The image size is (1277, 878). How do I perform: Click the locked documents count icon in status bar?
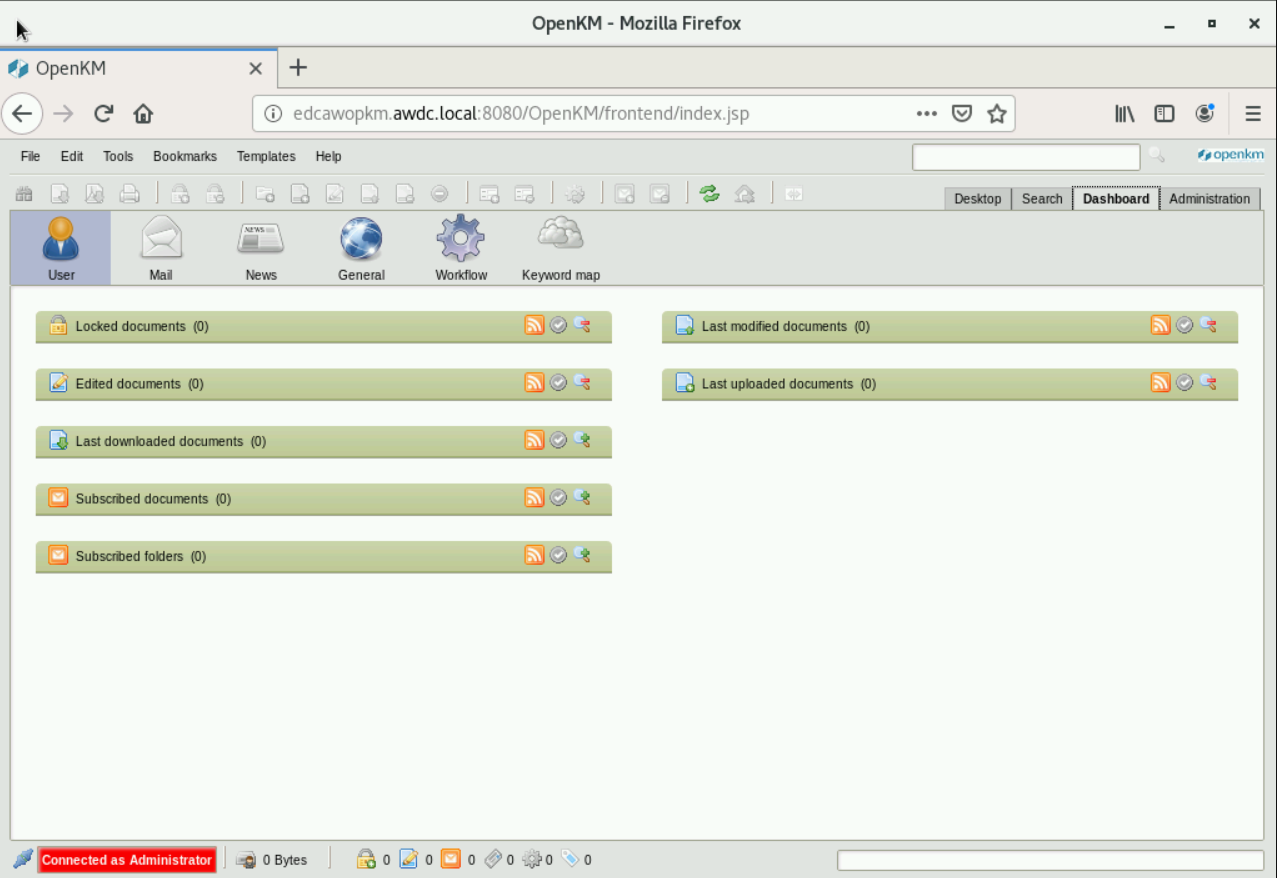click(x=367, y=859)
